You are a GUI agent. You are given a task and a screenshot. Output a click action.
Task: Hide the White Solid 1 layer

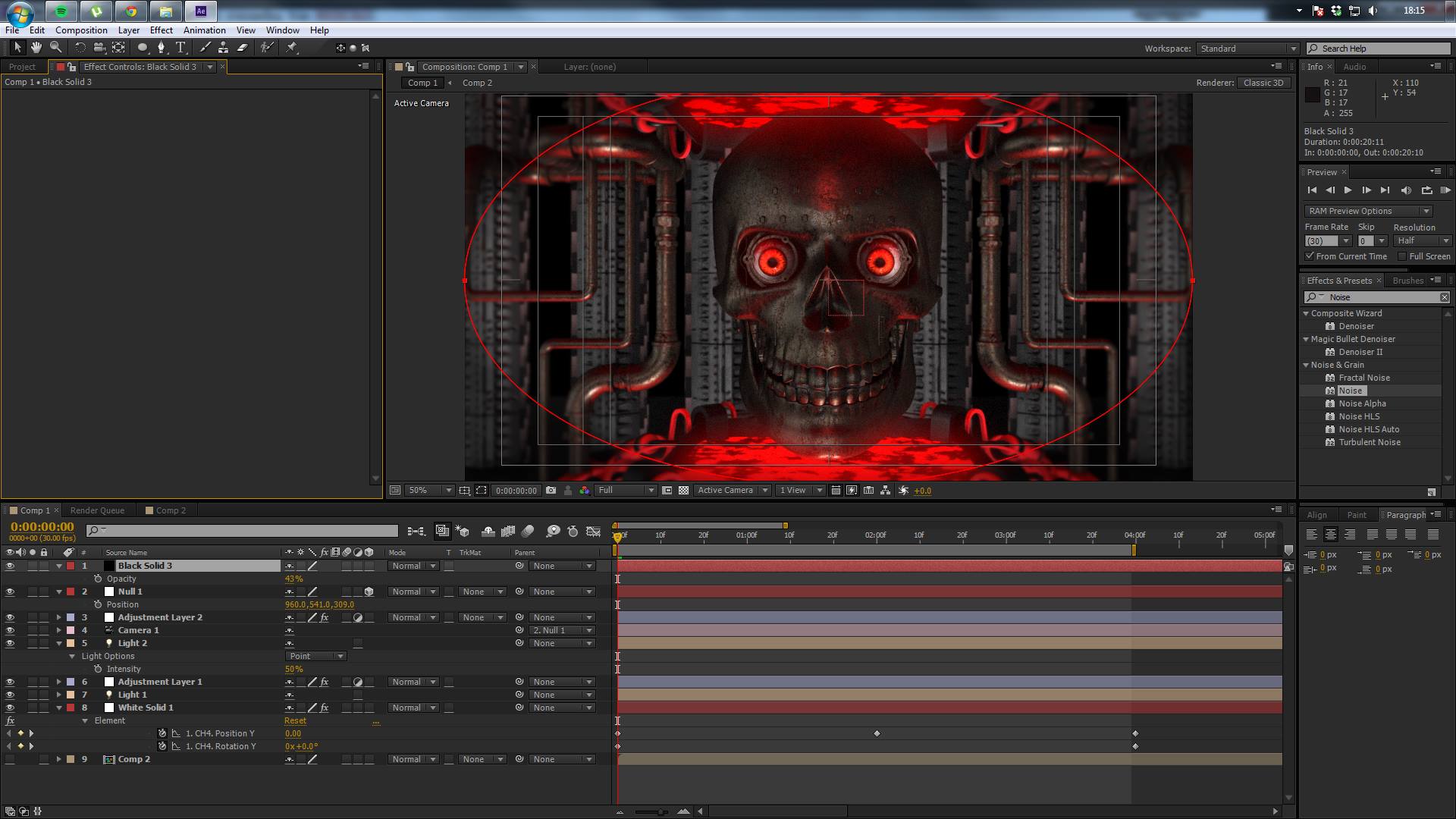click(10, 708)
